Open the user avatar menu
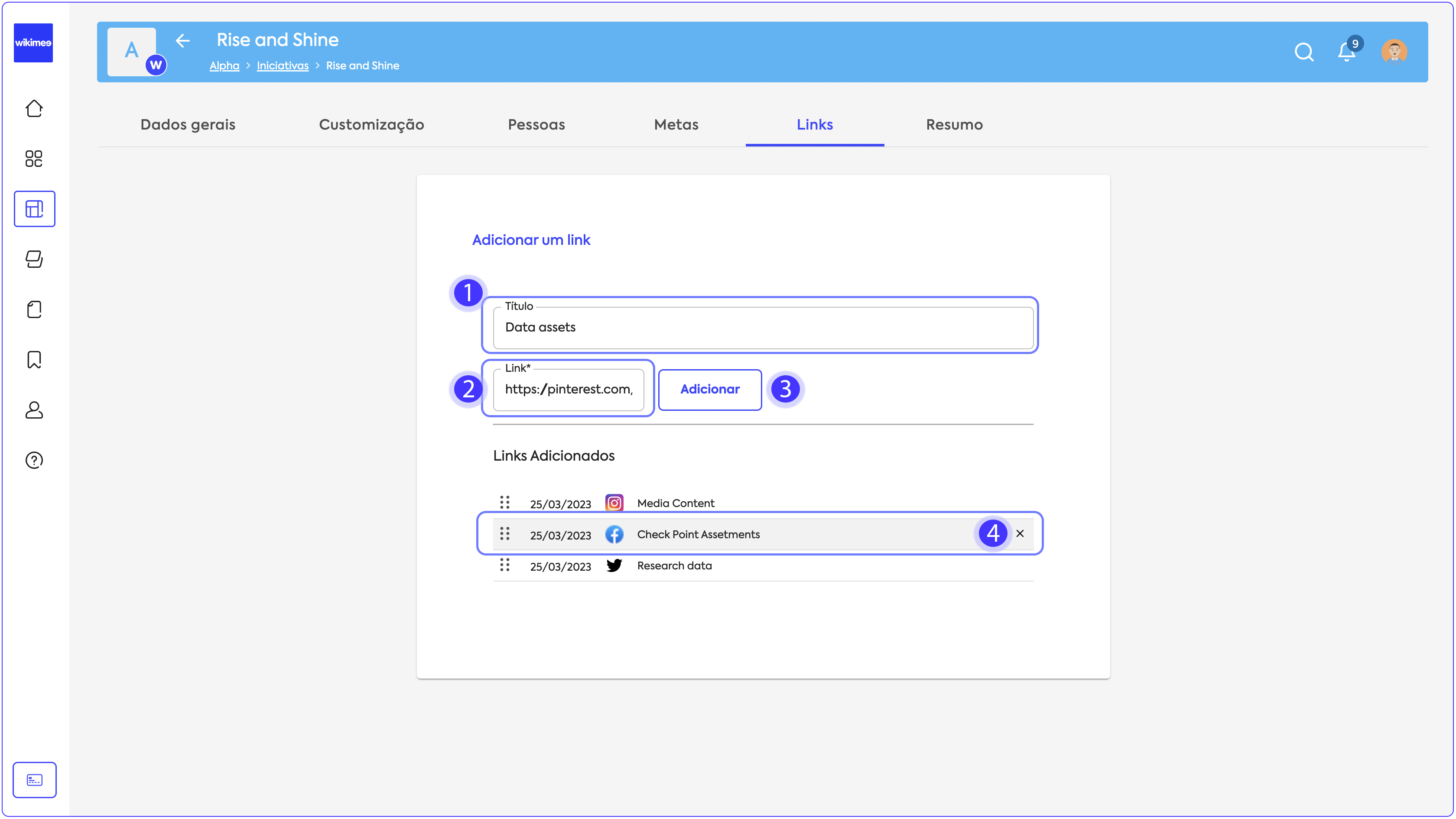Screen dimensions: 1456x819 [x=1394, y=52]
